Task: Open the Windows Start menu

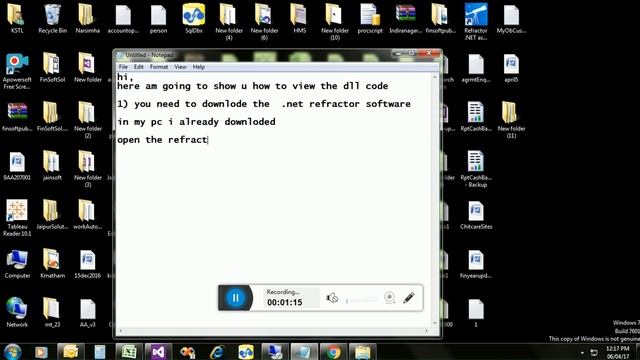Action: coord(13,351)
